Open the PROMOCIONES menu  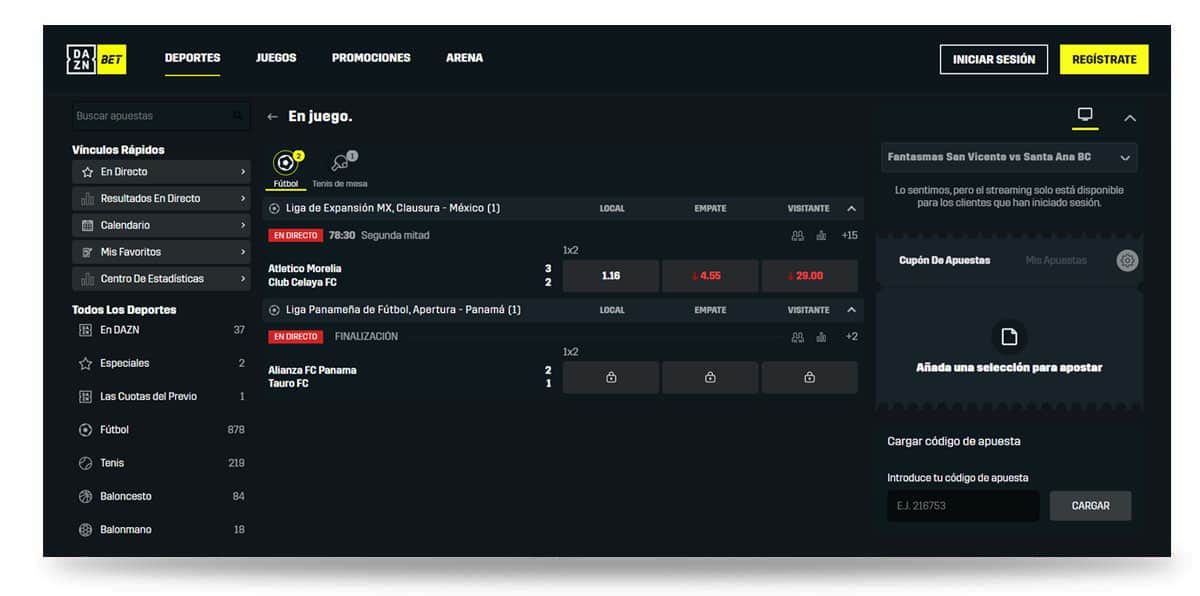[371, 58]
